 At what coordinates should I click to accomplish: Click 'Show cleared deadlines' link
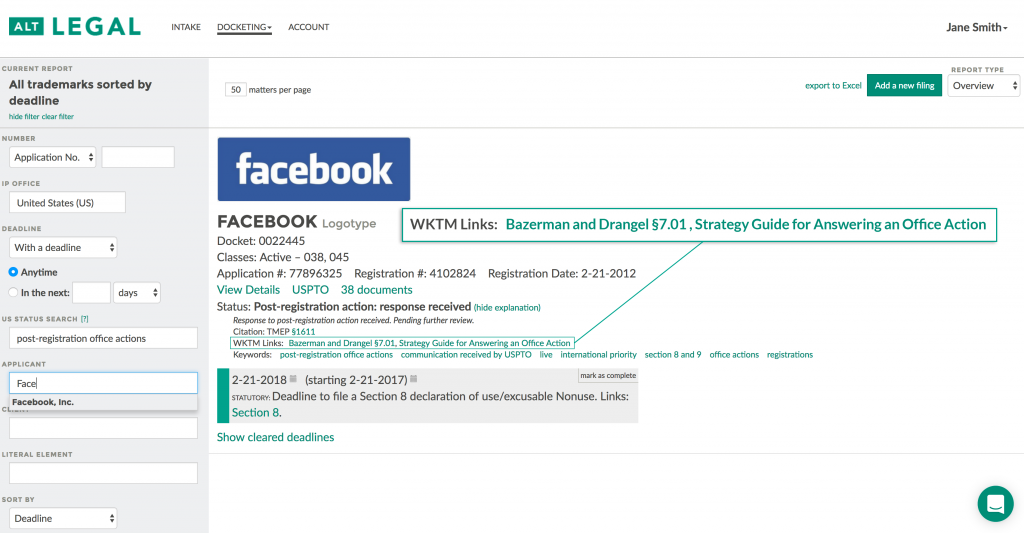tap(276, 438)
